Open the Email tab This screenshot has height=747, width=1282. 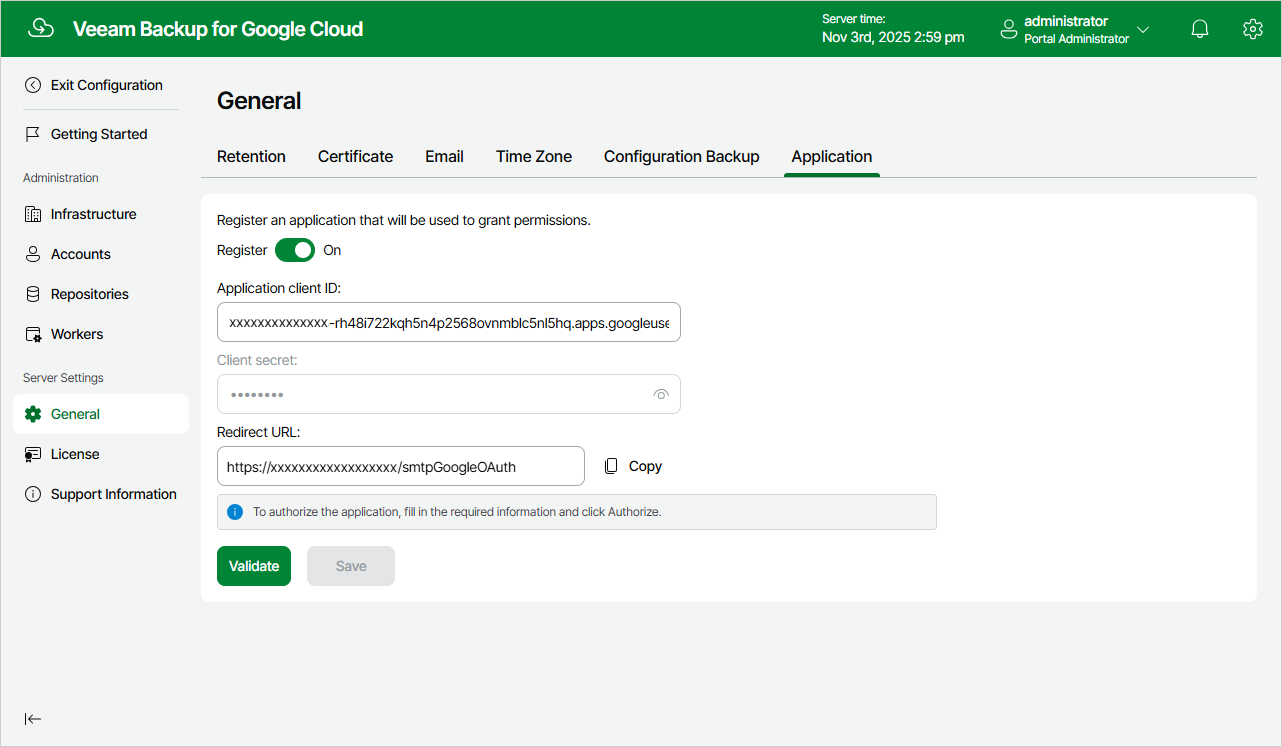coord(444,156)
